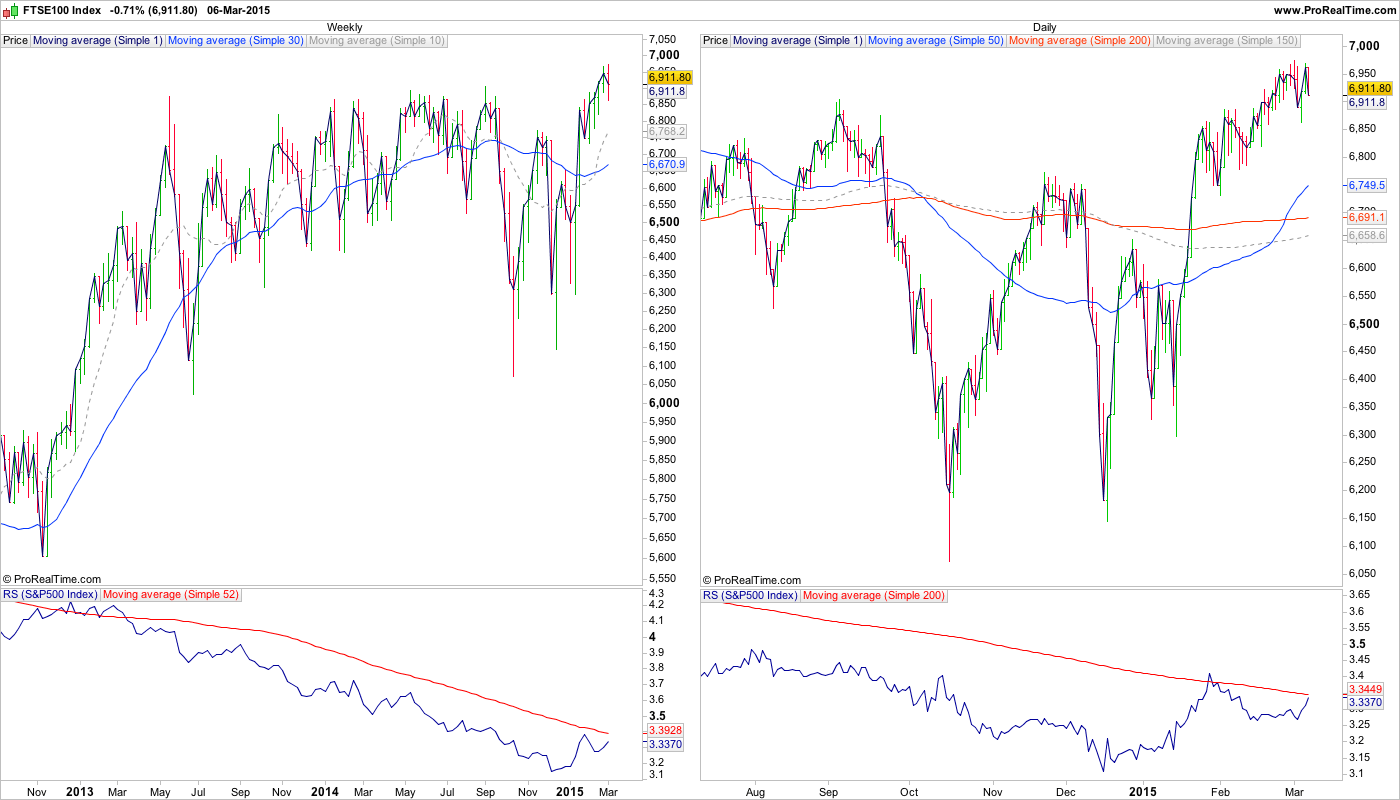Screen dimensions: 1400x800
Task: Click the 6,500 level on the Daily price axis
Action: click(1364, 324)
